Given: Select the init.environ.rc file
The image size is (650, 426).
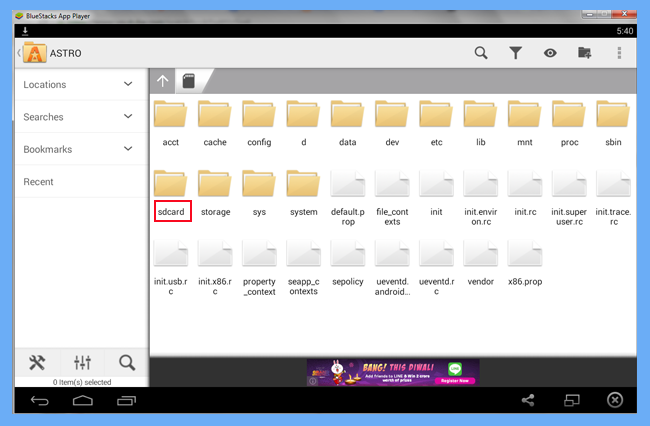Looking at the screenshot, I should (480, 198).
